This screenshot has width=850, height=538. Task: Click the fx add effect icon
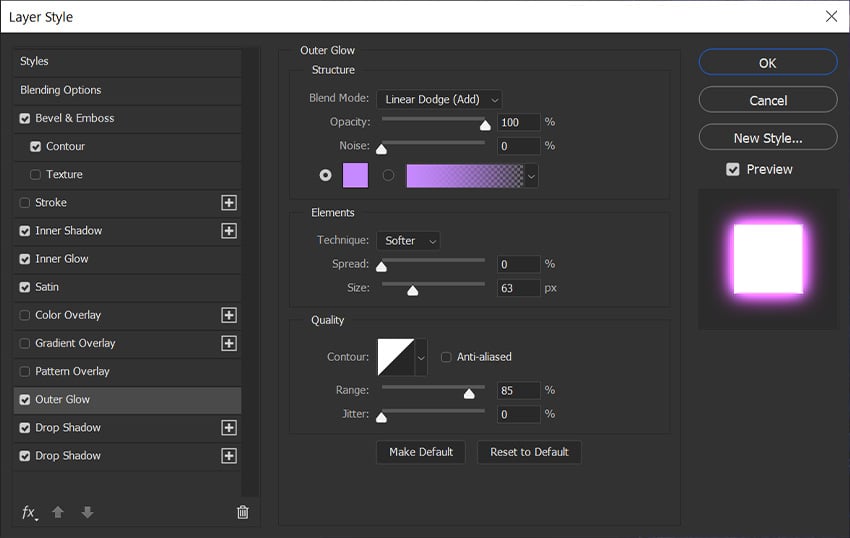coord(29,512)
